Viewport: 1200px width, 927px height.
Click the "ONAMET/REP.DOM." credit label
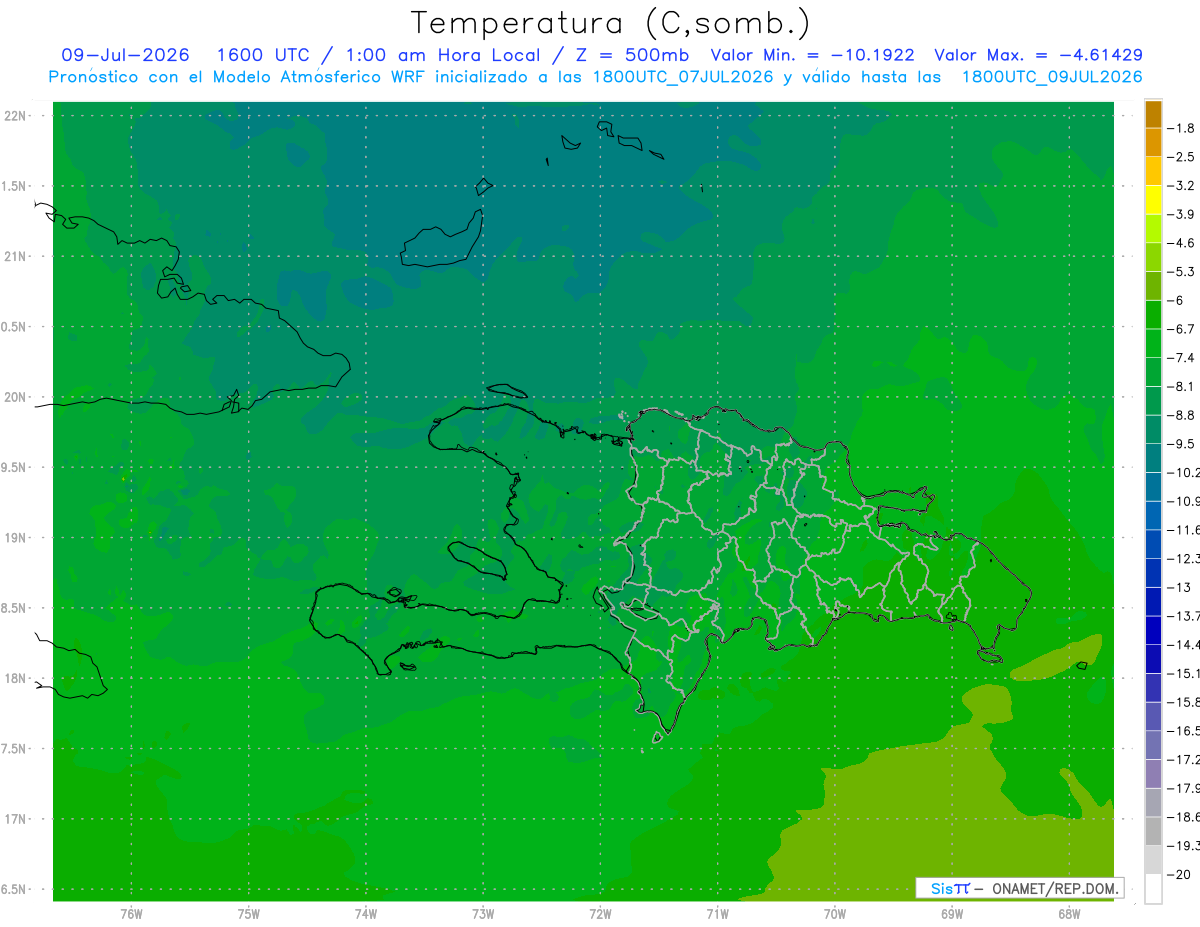click(x=1054, y=888)
